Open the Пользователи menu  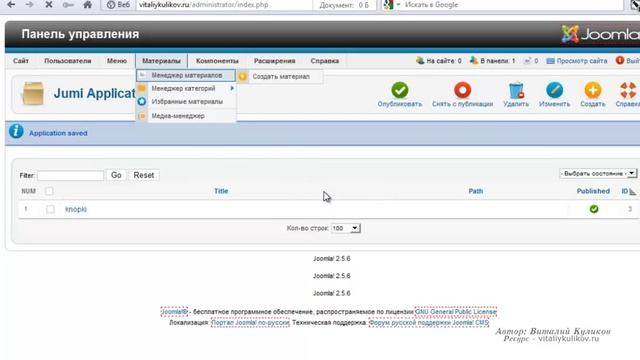coord(68,61)
